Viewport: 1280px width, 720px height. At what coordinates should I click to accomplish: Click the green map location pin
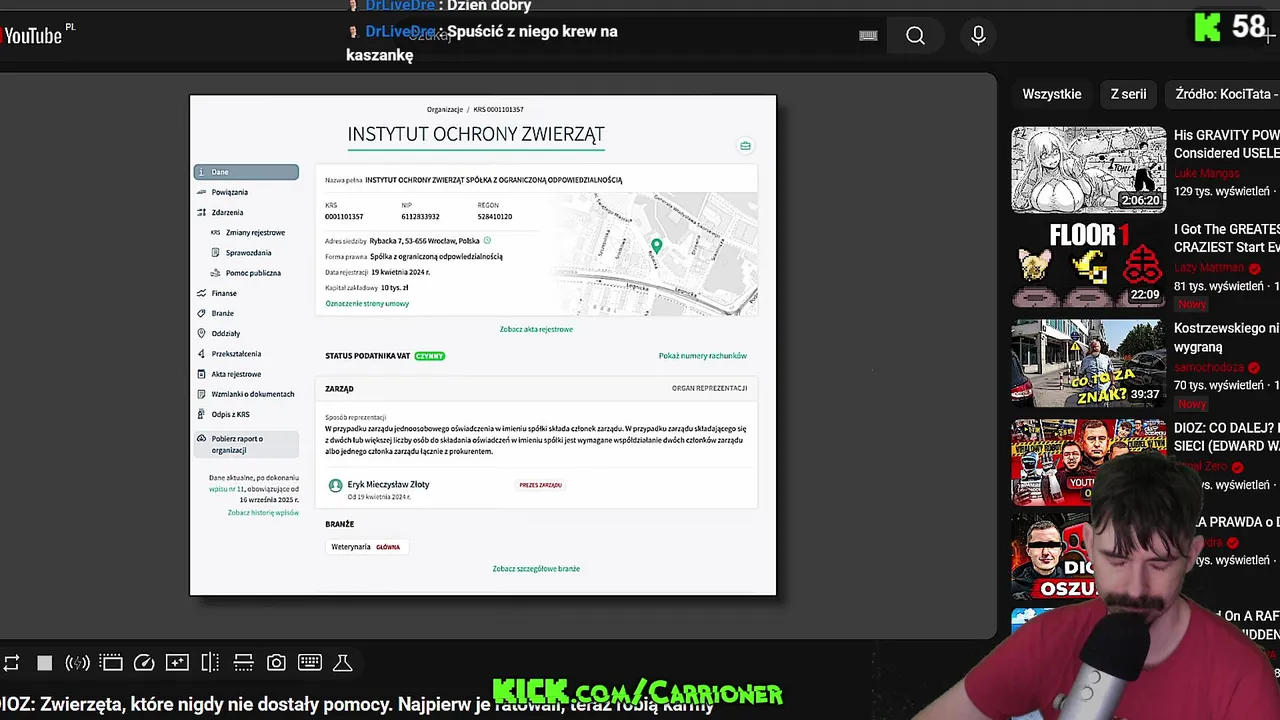coord(657,246)
